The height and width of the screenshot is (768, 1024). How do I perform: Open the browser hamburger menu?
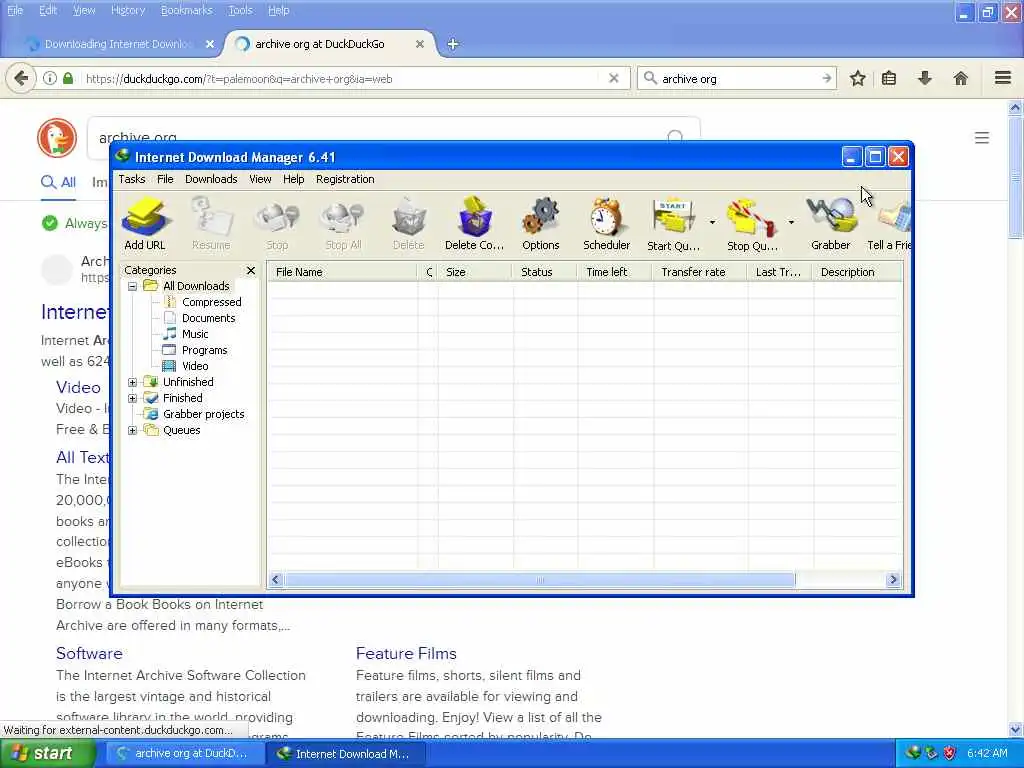coord(1003,78)
